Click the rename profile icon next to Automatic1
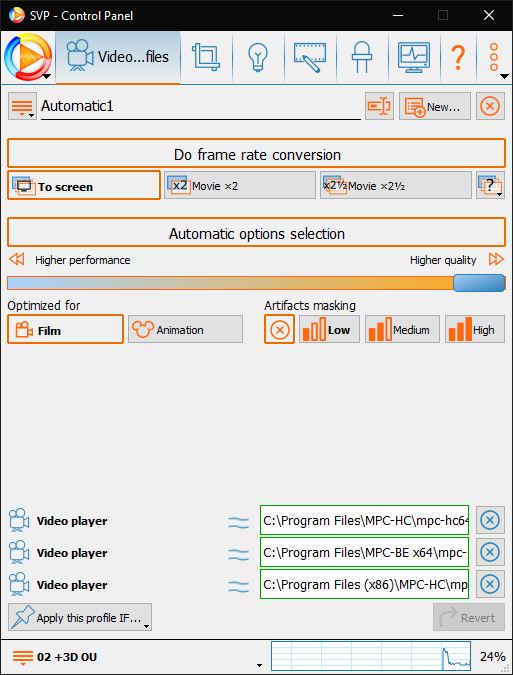 coord(379,106)
